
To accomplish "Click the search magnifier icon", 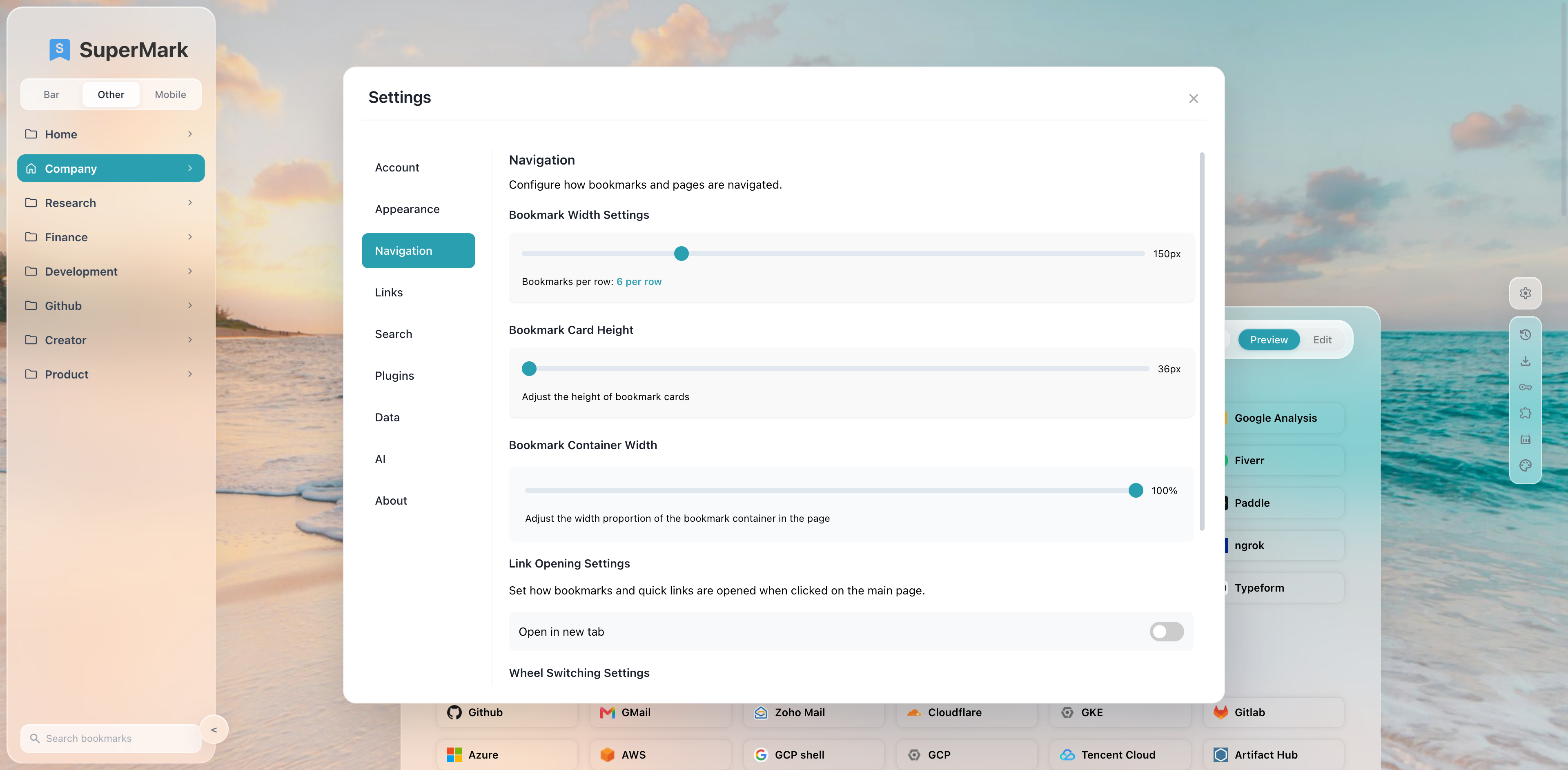I will (x=35, y=738).
